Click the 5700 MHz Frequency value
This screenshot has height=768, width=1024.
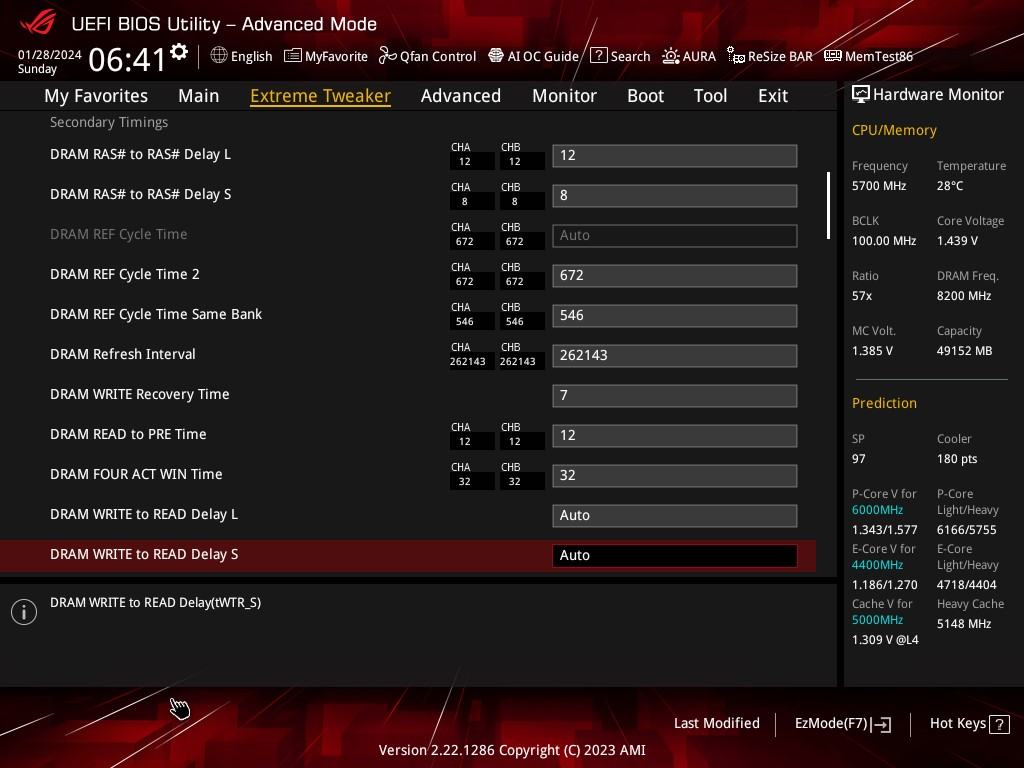click(879, 186)
